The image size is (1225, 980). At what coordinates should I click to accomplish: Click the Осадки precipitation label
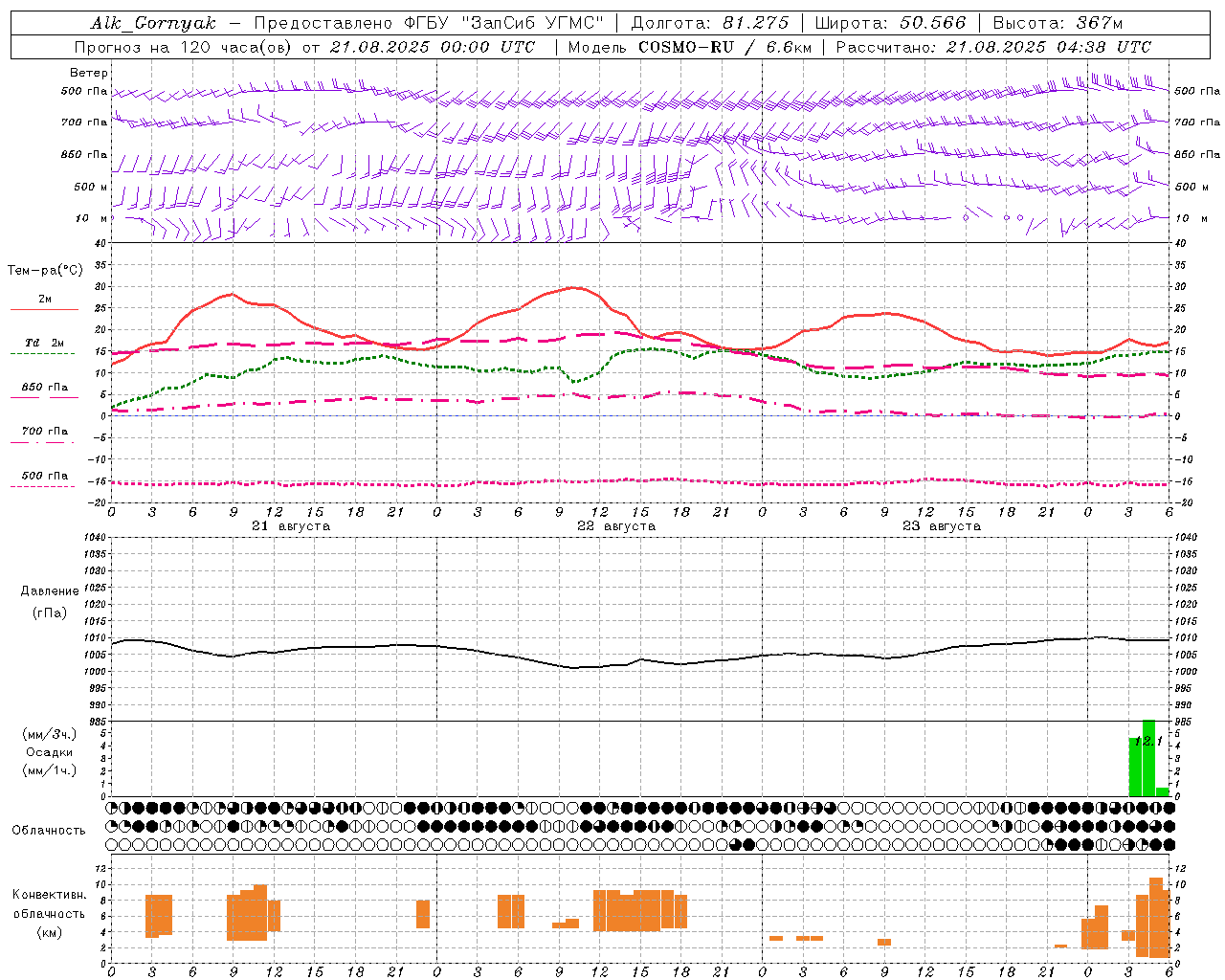pyautogui.click(x=50, y=752)
